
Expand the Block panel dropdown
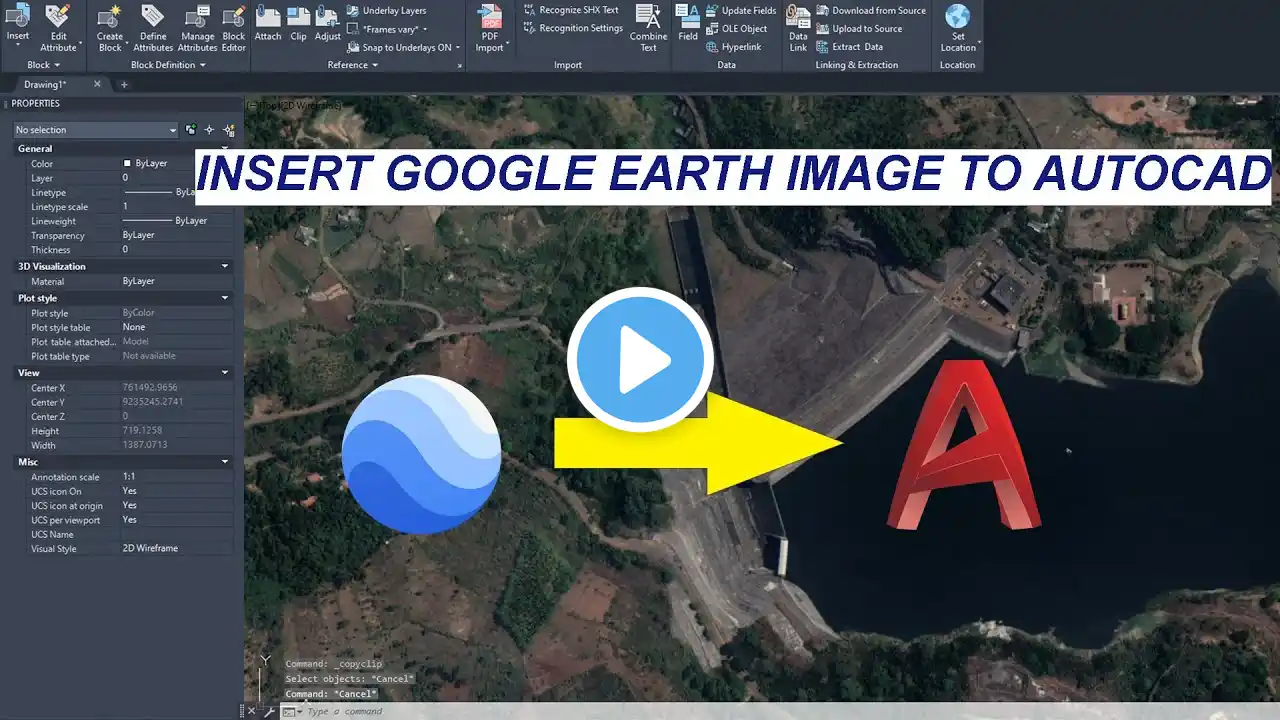[43, 65]
